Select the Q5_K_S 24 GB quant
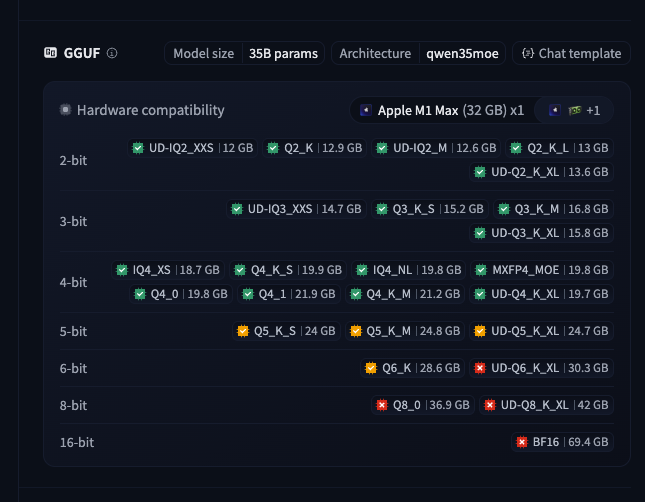The height and width of the screenshot is (502, 645). [x=286, y=331]
